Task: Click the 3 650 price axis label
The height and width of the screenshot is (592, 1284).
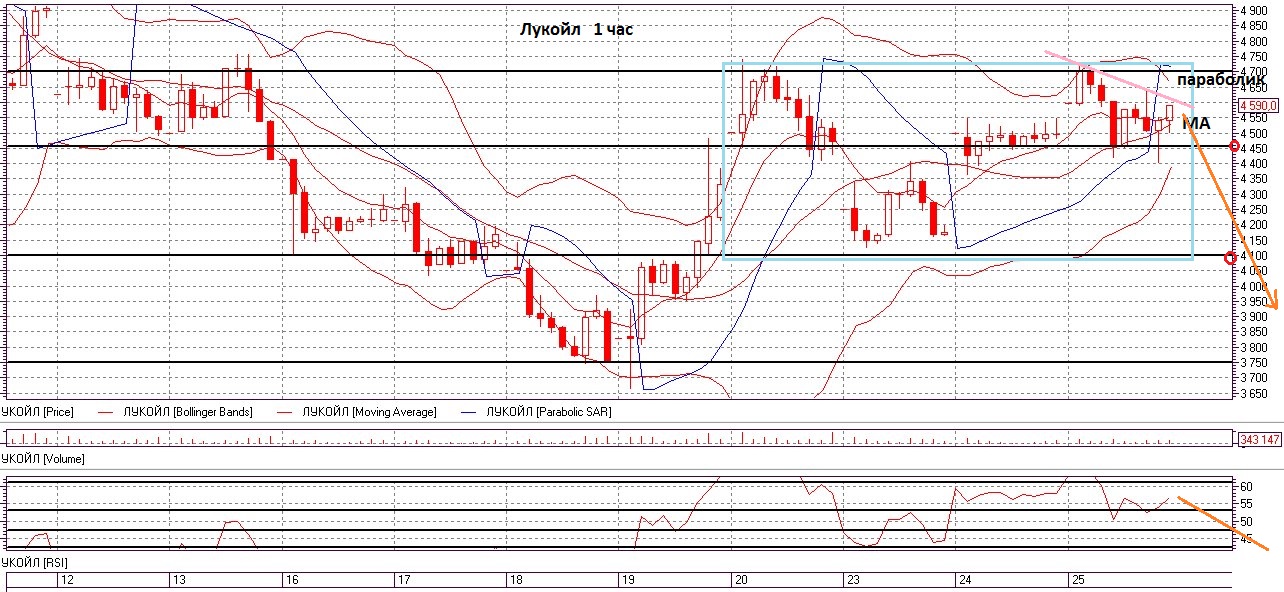Action: [1255, 393]
